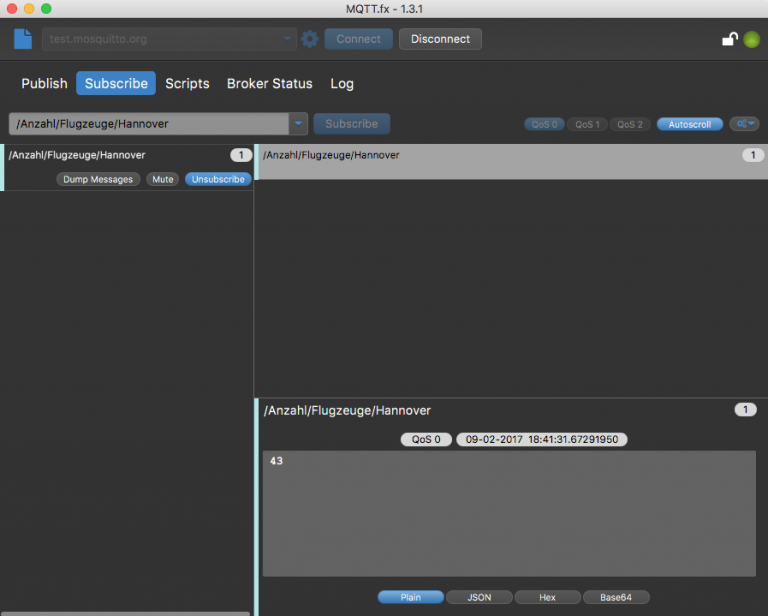Switch payload view to Hex
The width and height of the screenshot is (768, 616).
[x=547, y=597]
